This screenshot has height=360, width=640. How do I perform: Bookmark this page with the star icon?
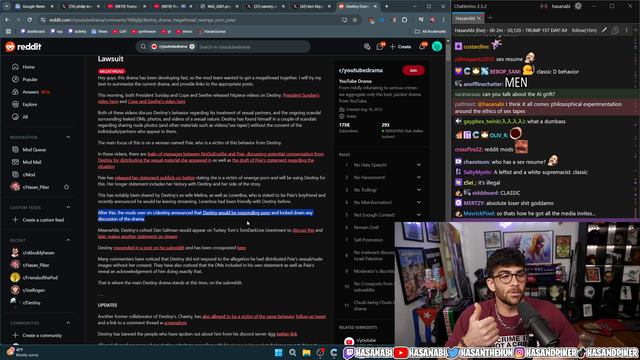(x=355, y=20)
